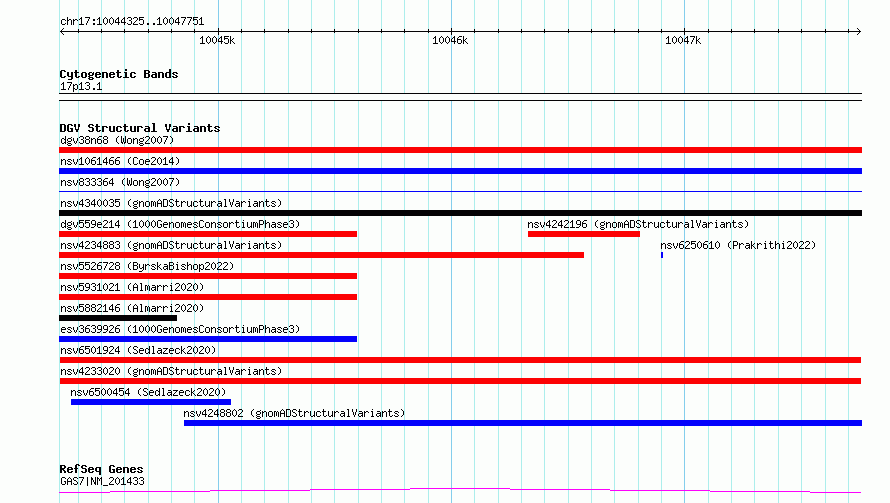Click the nsv4340035 (gnomADStructuralVariants) label
Screen dimensions: 890x503
coord(171,203)
